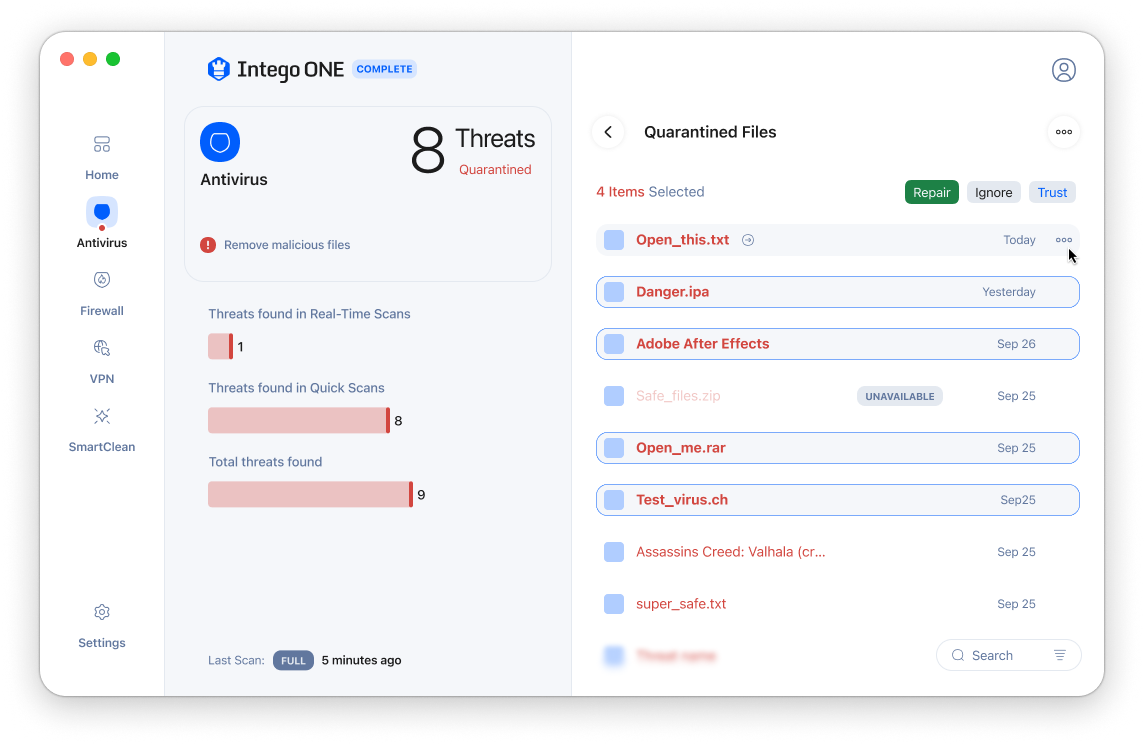Select Adobe After Effects file name

point(703,344)
